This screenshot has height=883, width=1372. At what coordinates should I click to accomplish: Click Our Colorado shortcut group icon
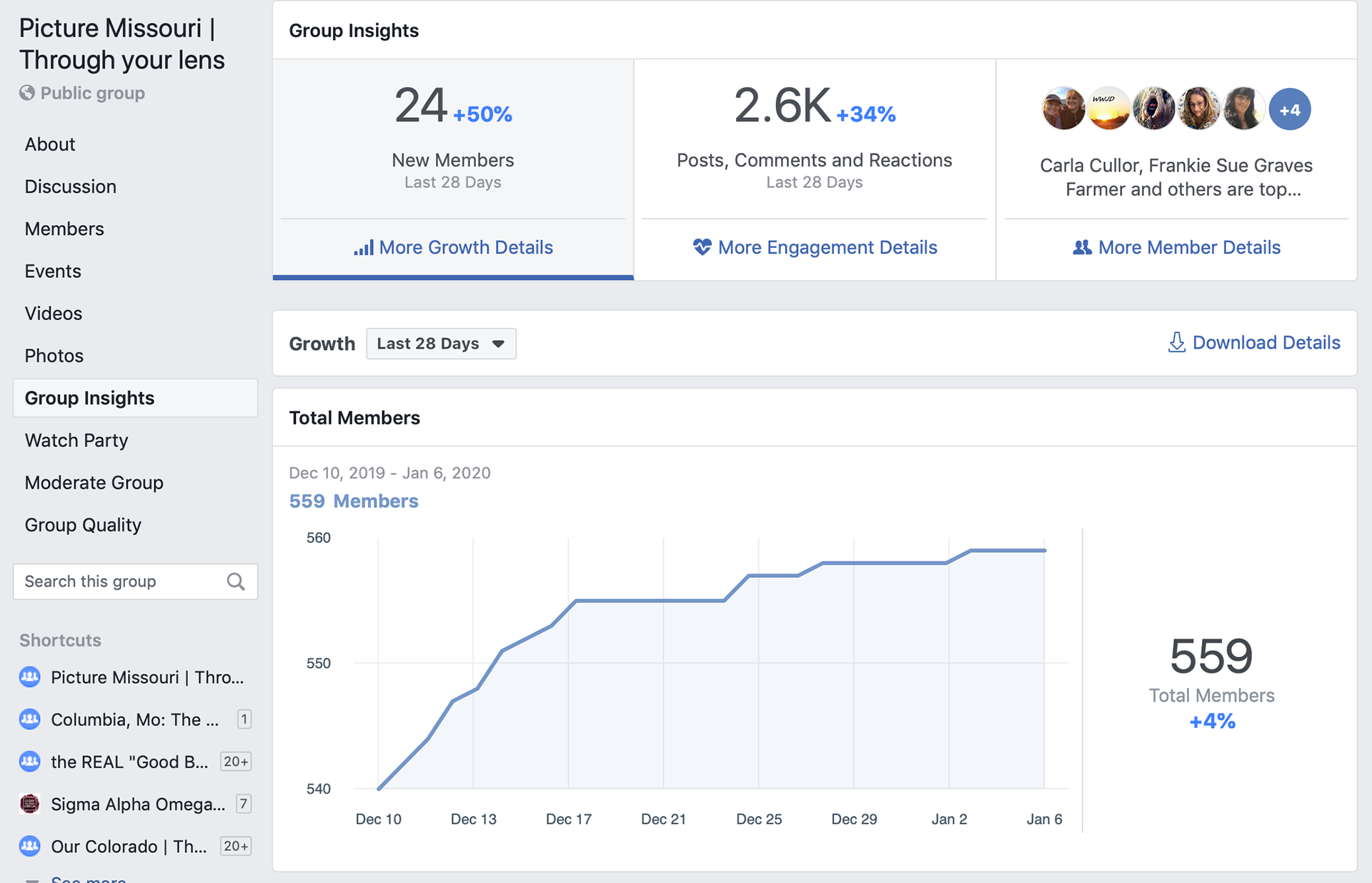[x=30, y=846]
